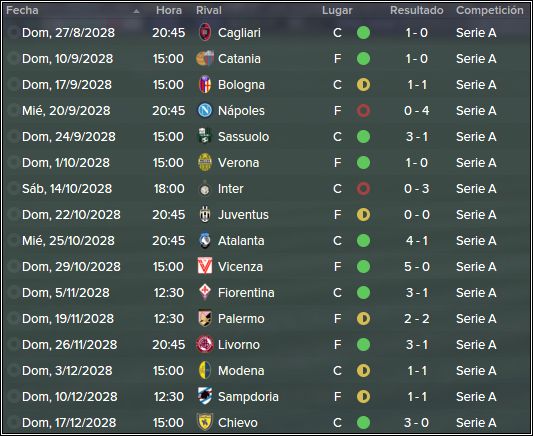The height and width of the screenshot is (436, 533).
Task: Select the radio circle beside 14/10/2028 fixture
Action: point(13,189)
